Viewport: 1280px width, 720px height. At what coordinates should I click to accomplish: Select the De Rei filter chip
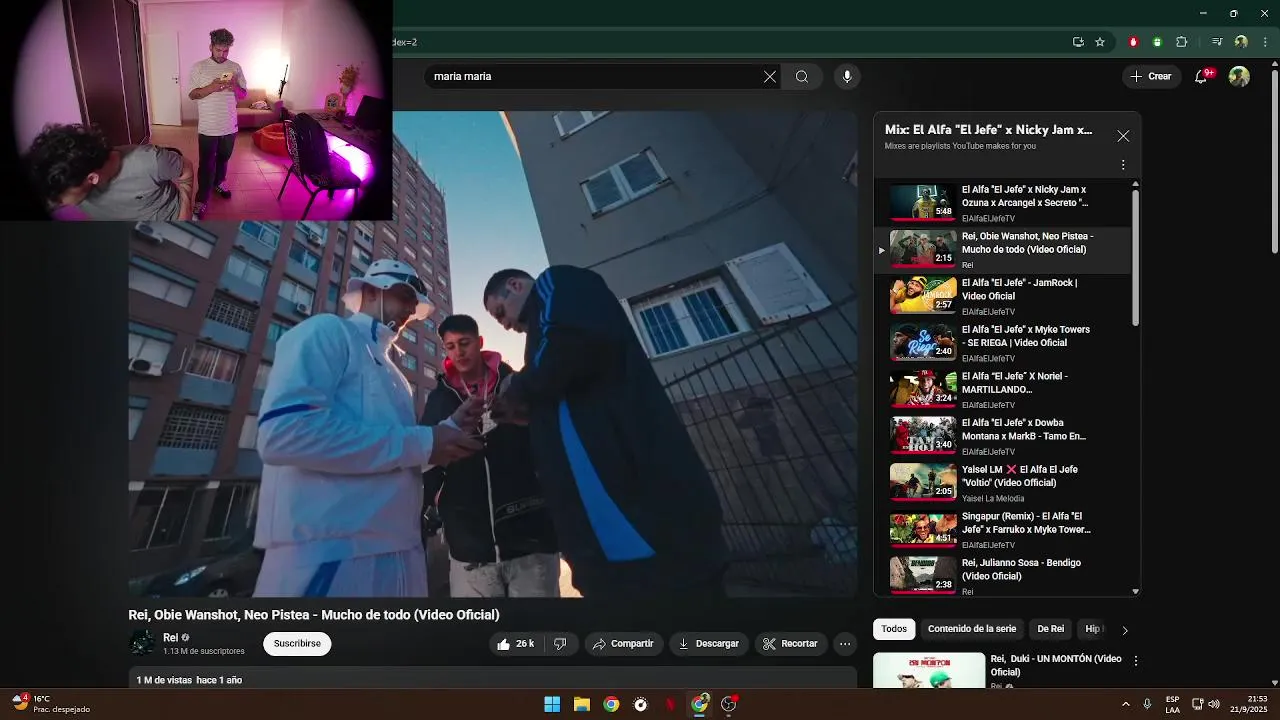(x=1050, y=629)
